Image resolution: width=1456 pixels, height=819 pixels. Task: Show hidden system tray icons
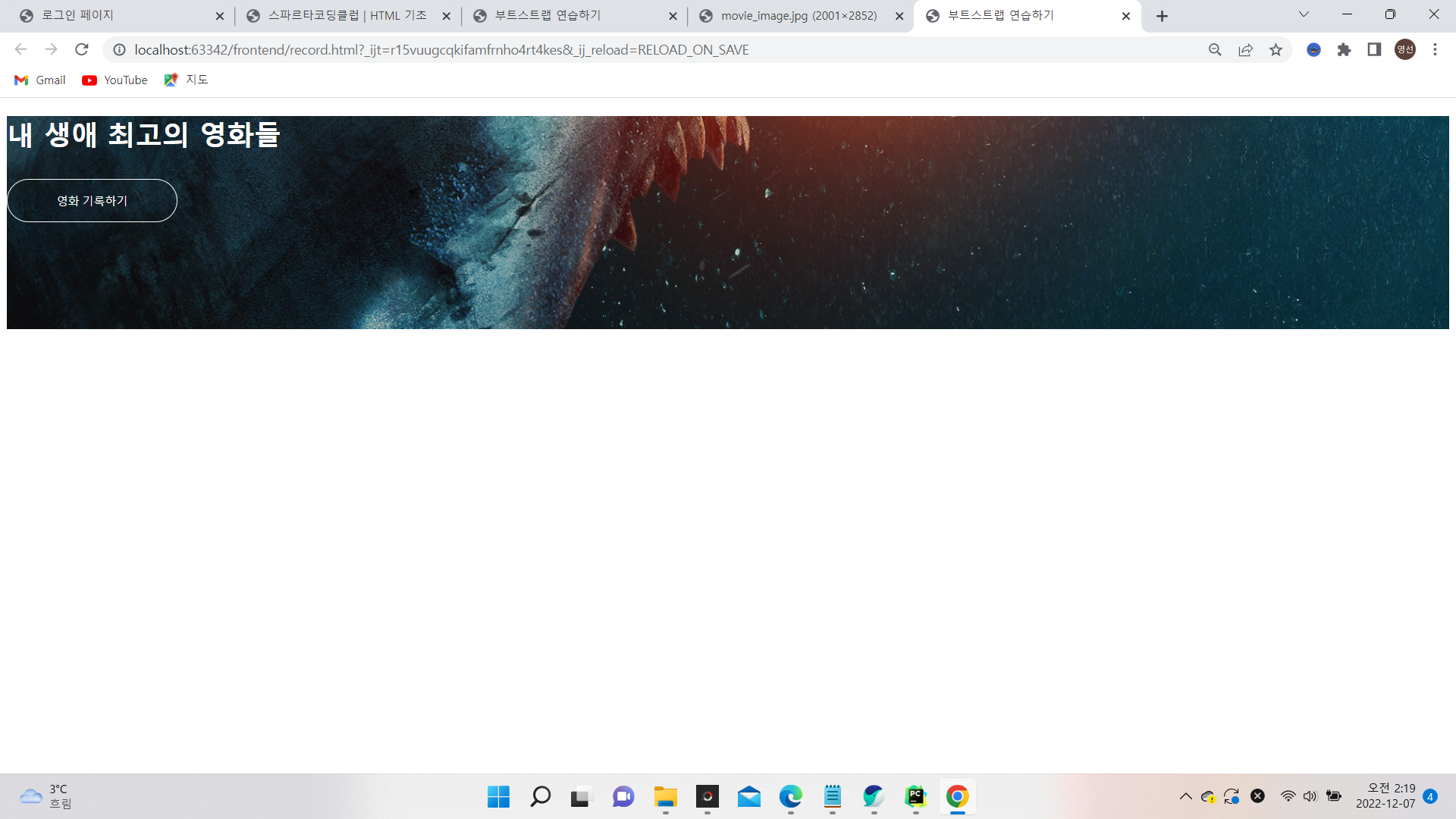pos(1185,796)
